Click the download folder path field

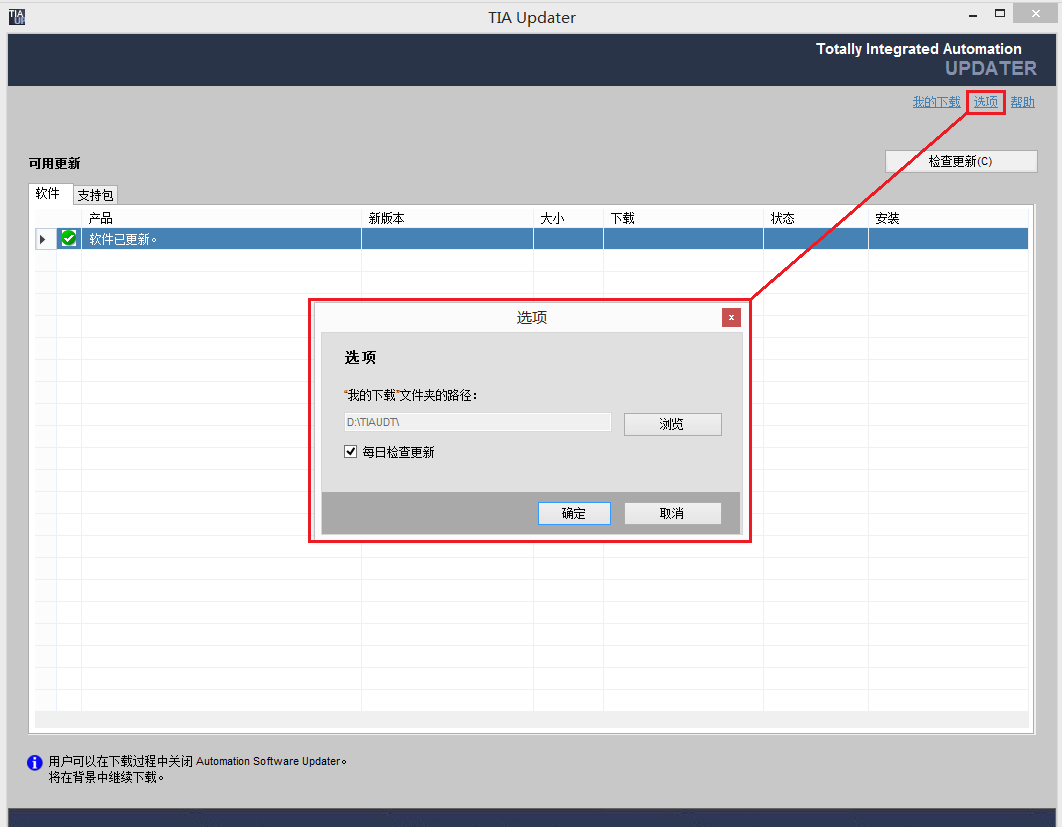(x=477, y=422)
